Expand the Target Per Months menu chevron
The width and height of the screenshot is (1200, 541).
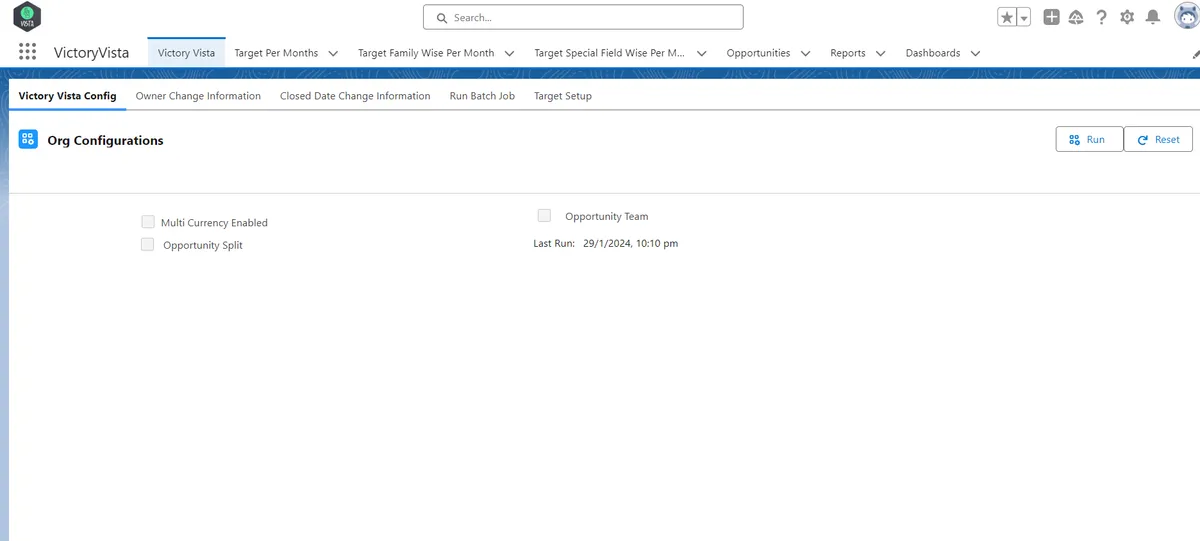coord(333,53)
